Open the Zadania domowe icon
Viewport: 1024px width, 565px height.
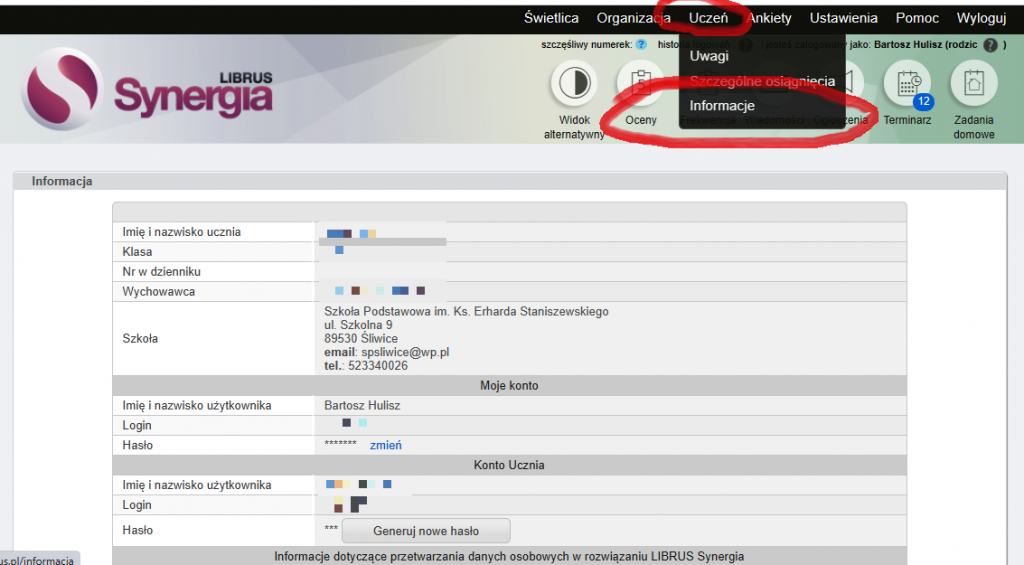point(973,83)
